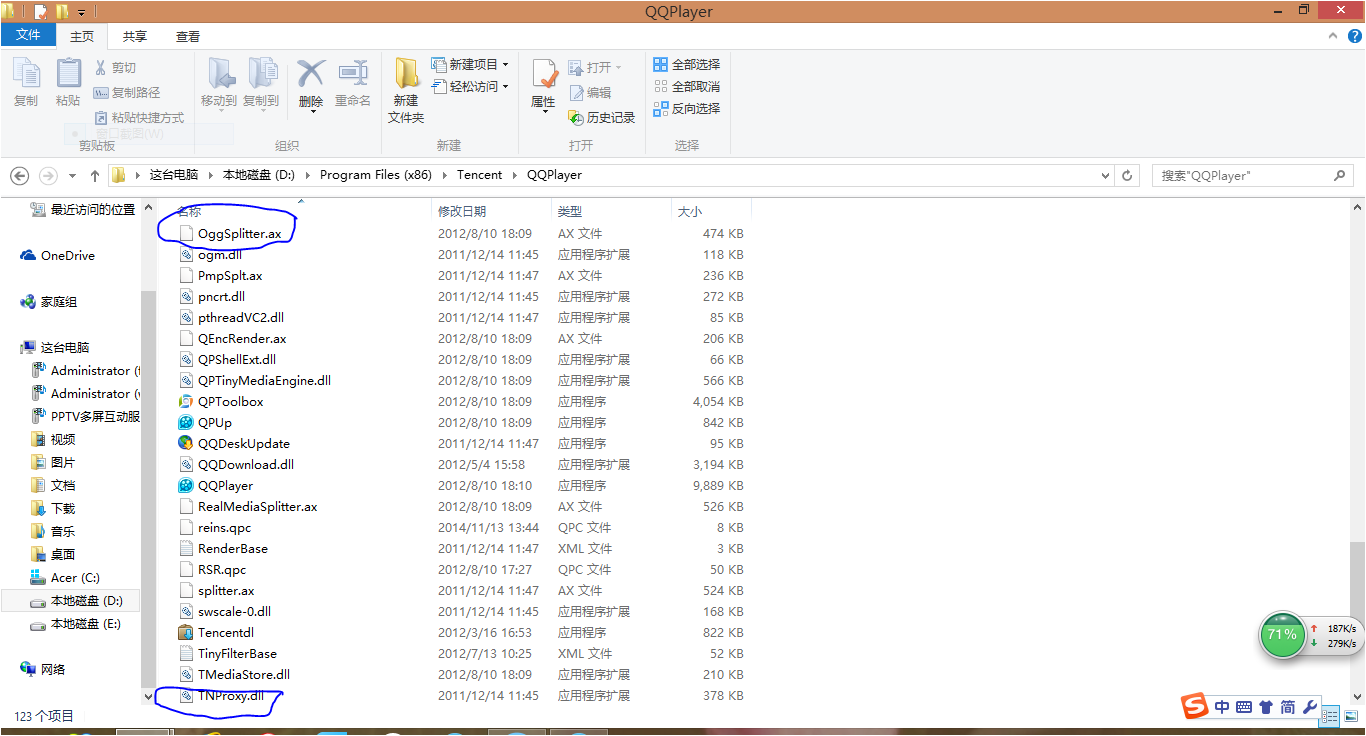Screen dimensions: 1366x736
Task: Click the Sogou input method S icon
Action: click(1194, 707)
